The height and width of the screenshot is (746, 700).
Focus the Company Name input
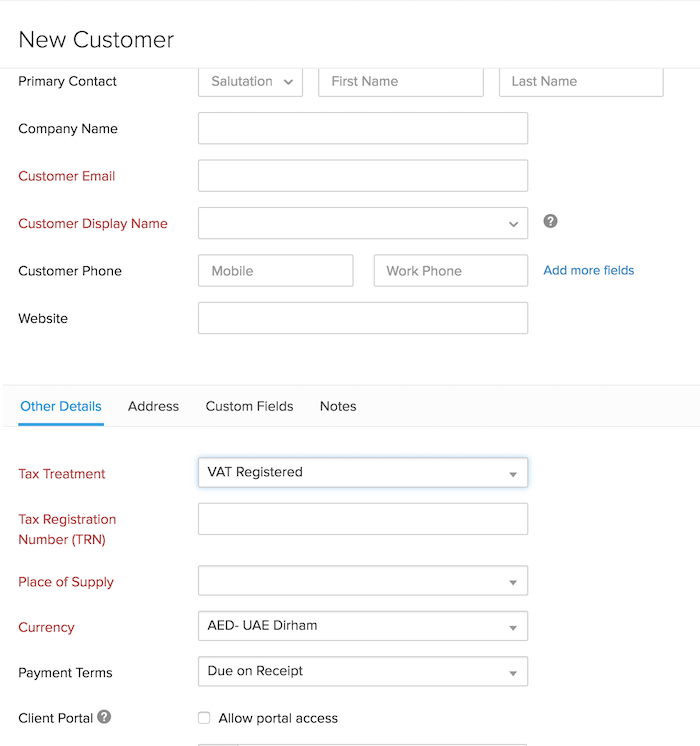[363, 128]
